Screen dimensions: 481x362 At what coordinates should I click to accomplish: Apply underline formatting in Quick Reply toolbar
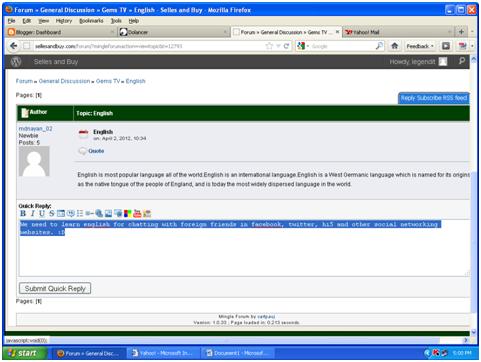tap(42, 214)
